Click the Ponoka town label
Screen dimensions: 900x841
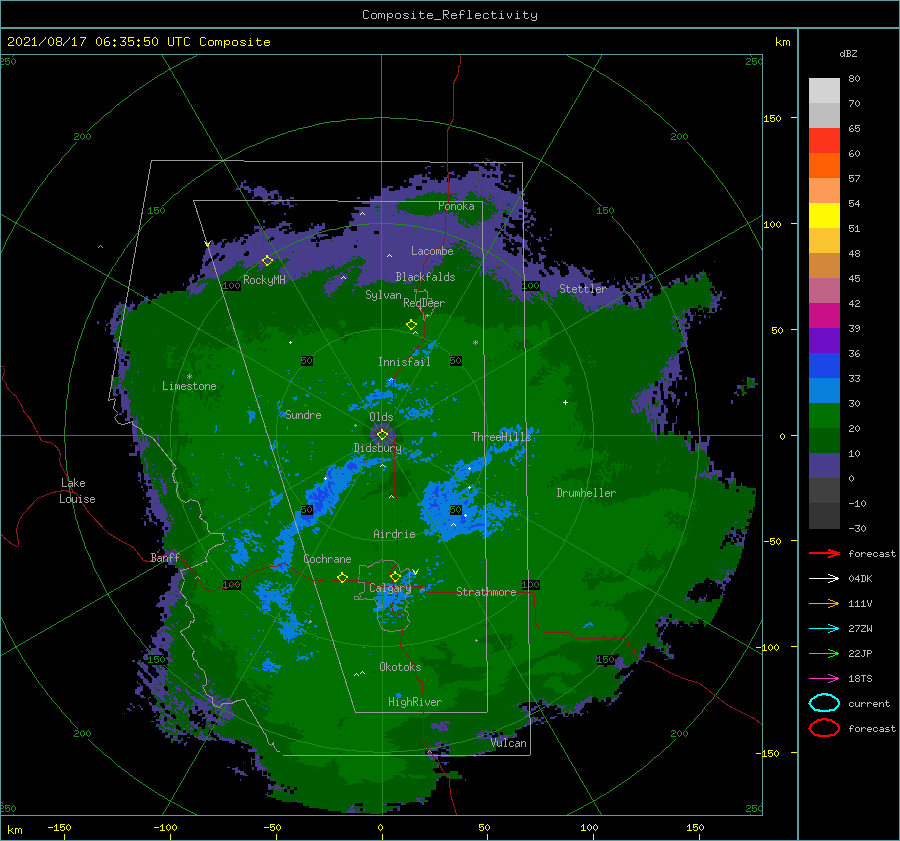456,206
